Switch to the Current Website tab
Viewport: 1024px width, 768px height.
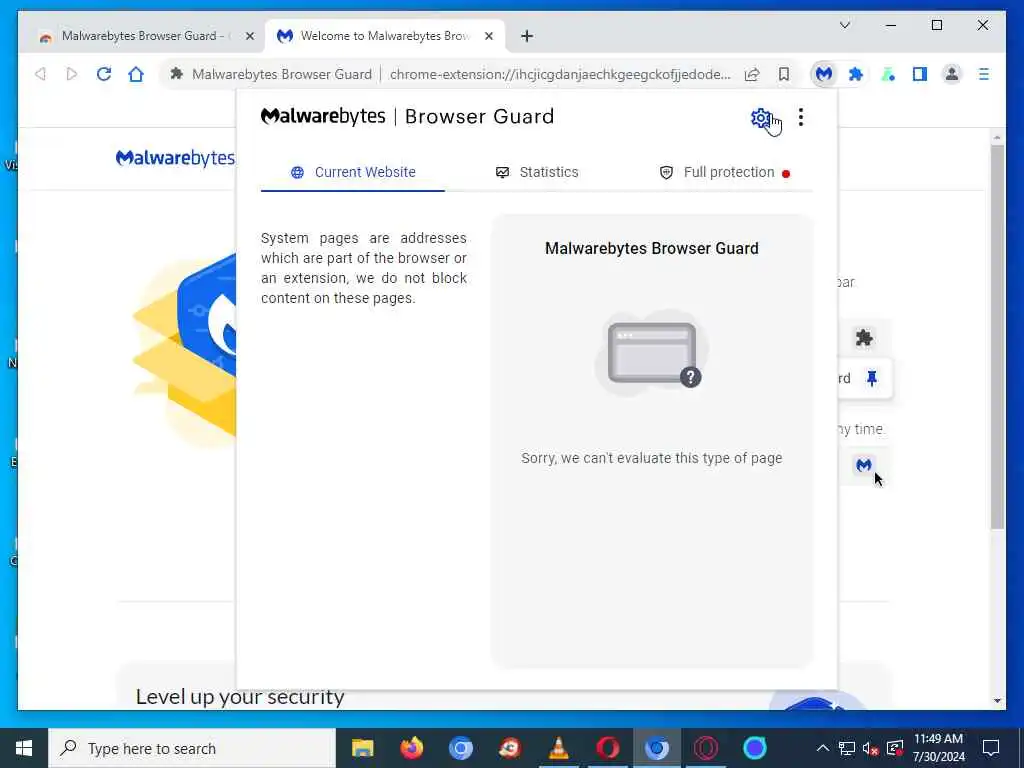[353, 172]
